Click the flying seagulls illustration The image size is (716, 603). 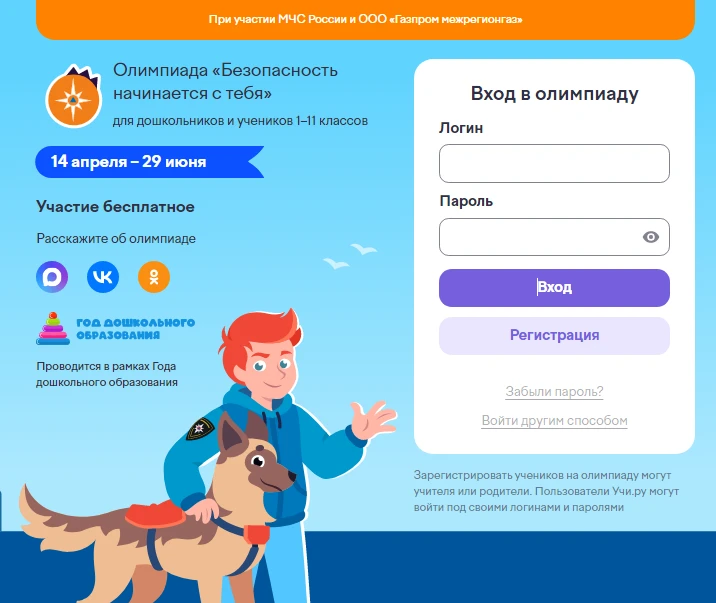point(350,256)
